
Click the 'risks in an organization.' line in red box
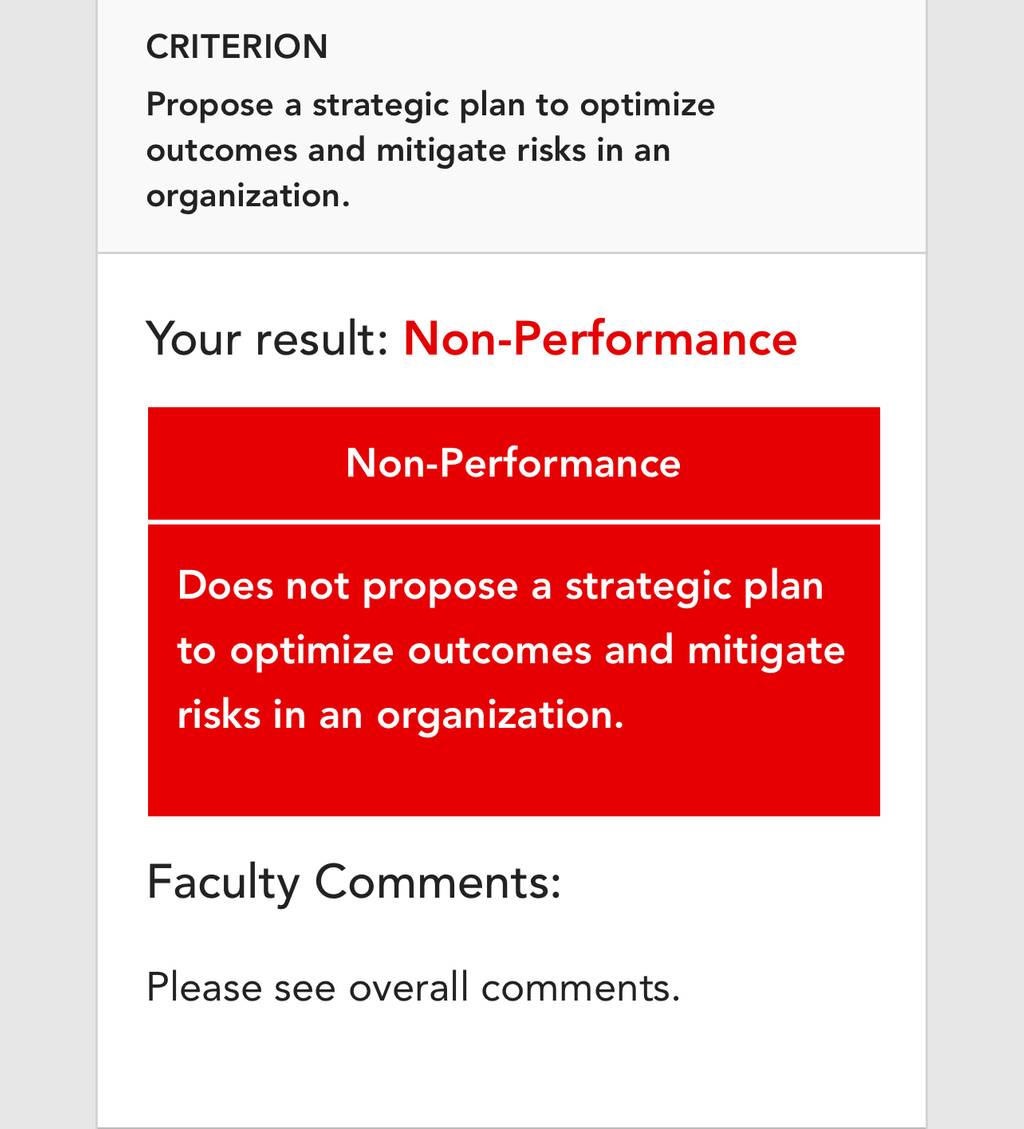click(400, 716)
